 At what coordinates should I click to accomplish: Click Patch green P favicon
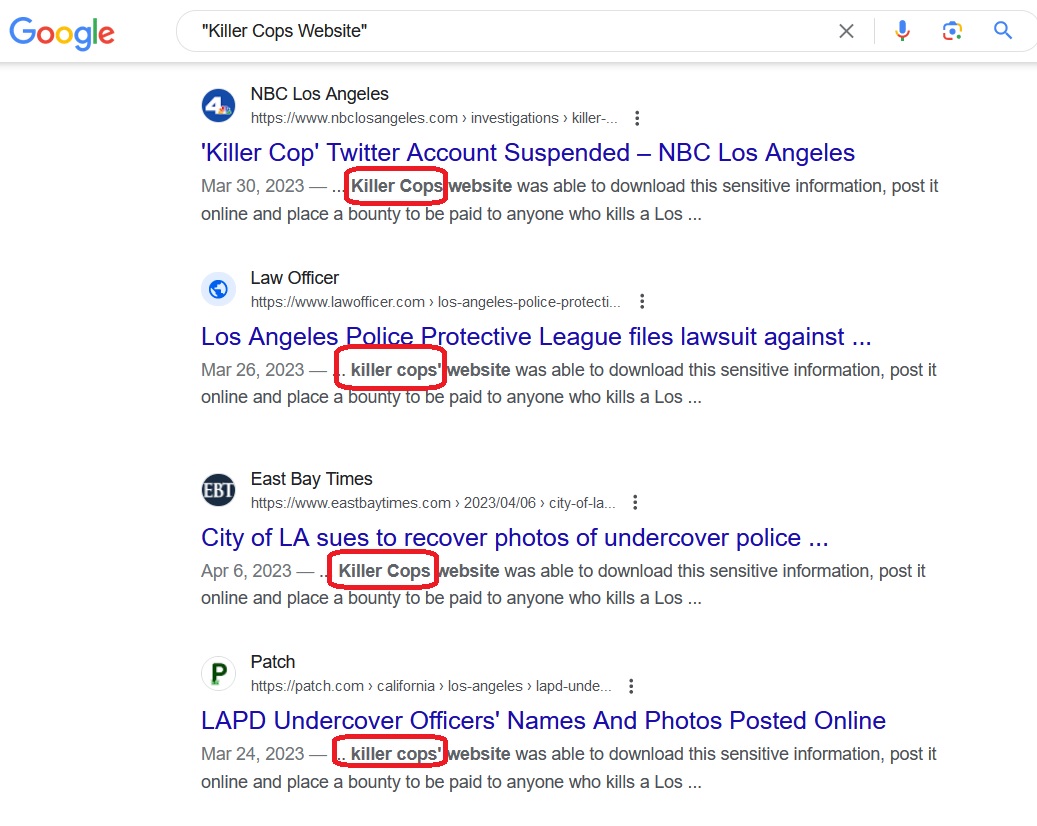(x=218, y=673)
